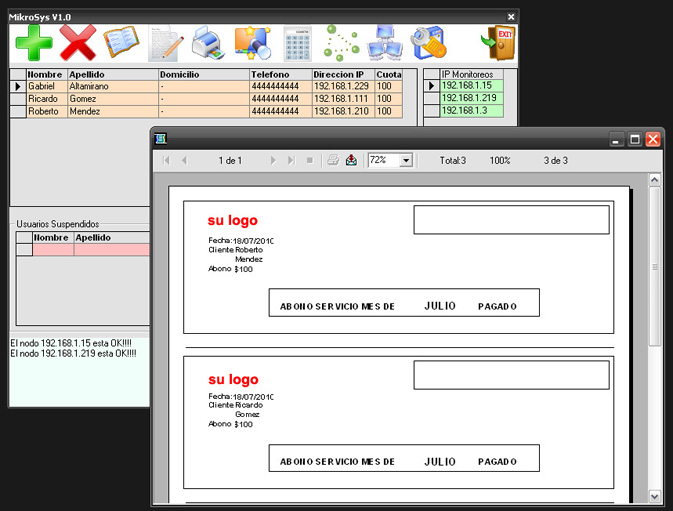Click the red X delete-user icon
Image resolution: width=673 pixels, height=511 pixels.
(x=78, y=42)
